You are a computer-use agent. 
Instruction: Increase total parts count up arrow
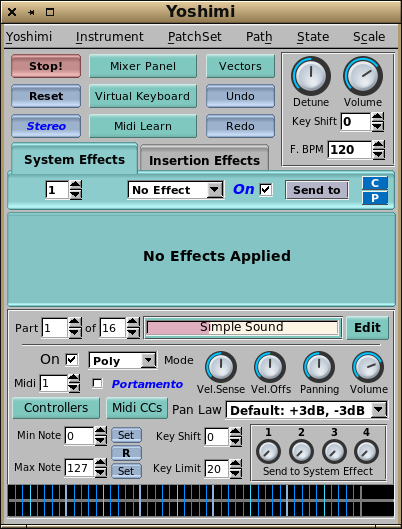coord(133,323)
